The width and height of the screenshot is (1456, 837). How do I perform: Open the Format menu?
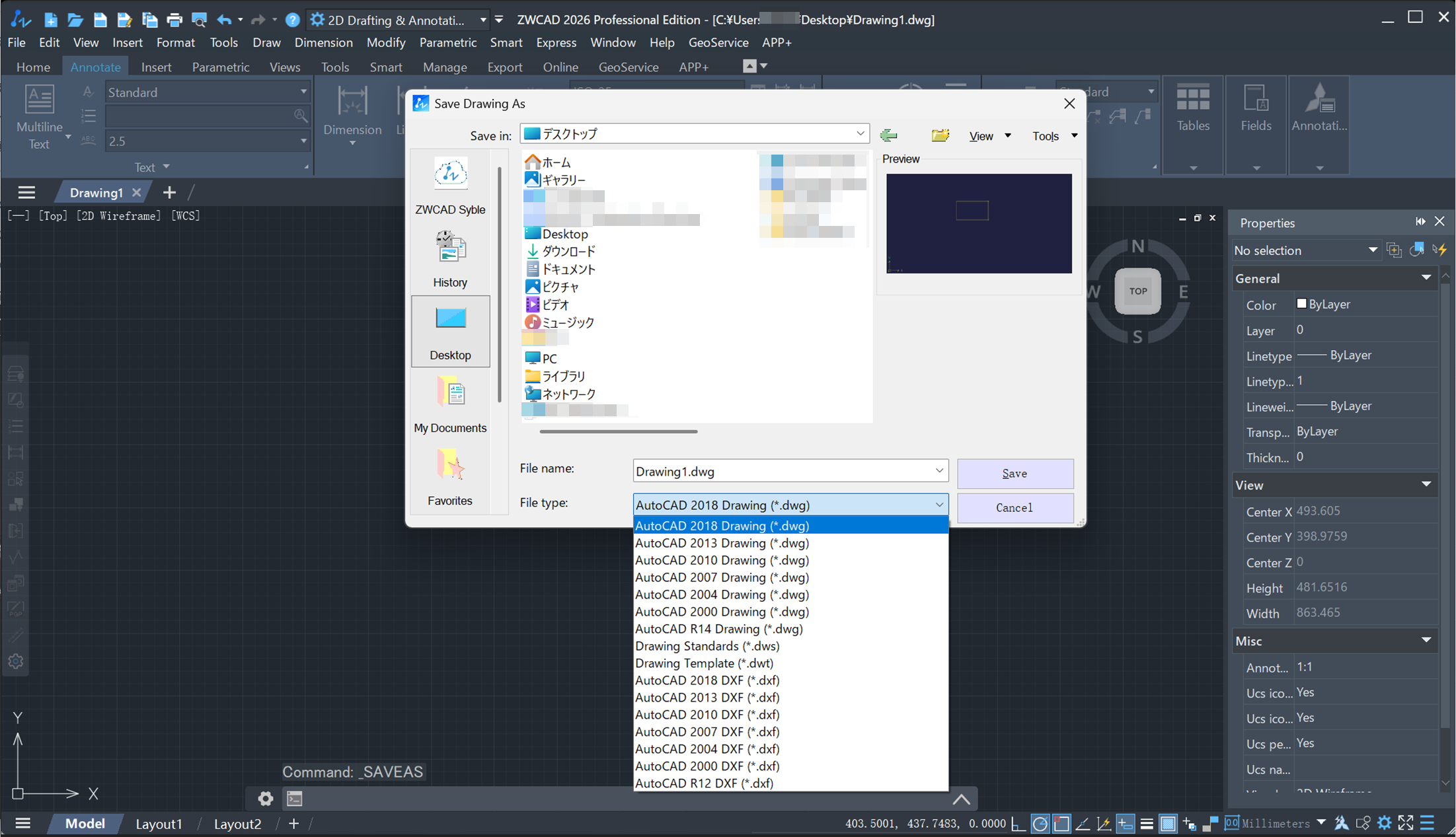pos(174,42)
